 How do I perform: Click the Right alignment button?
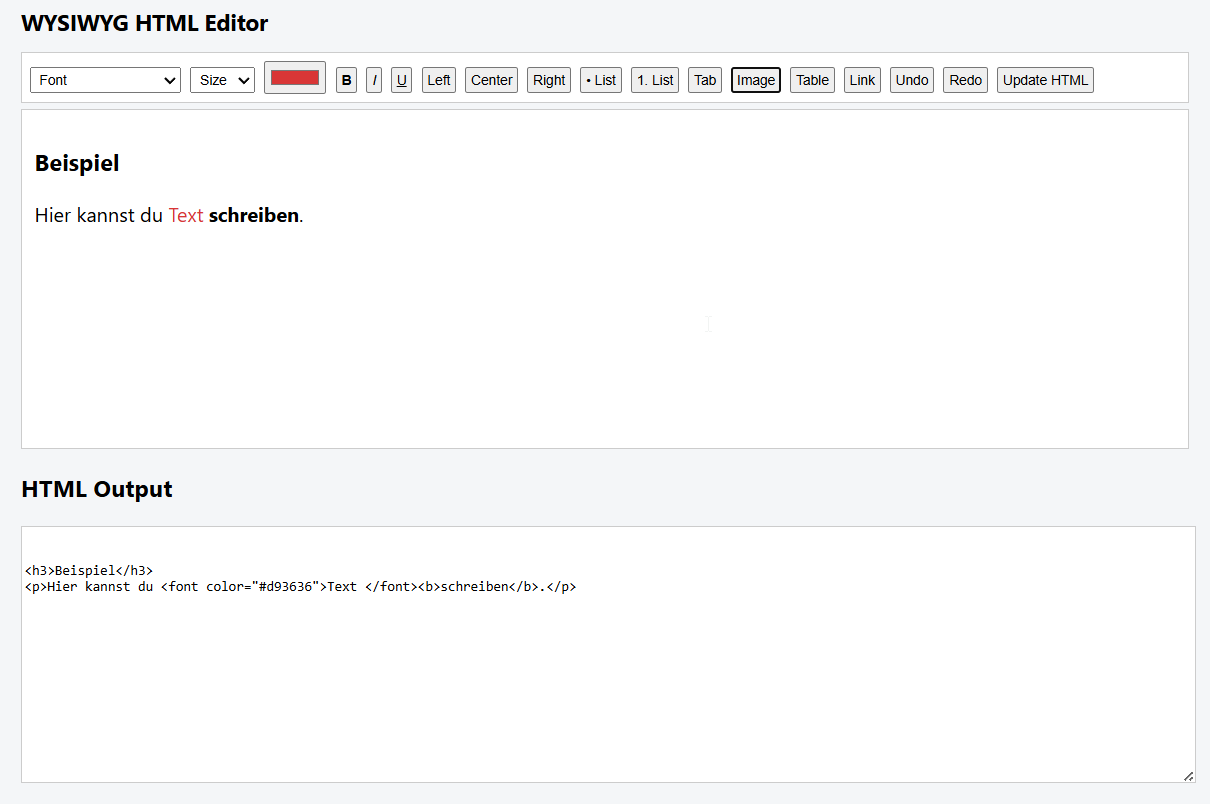point(549,80)
